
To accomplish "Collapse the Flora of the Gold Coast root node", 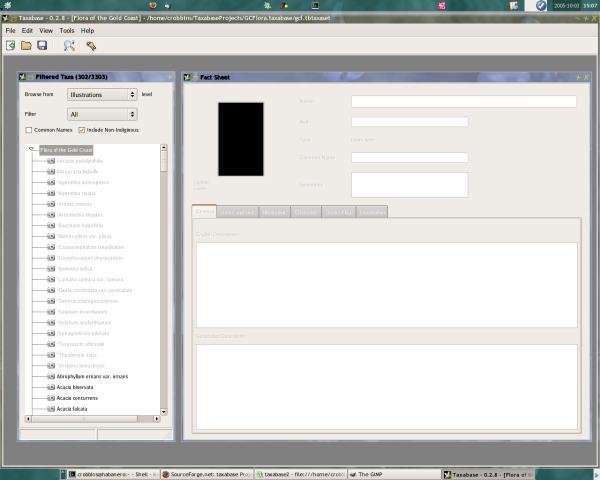I will 32,149.
